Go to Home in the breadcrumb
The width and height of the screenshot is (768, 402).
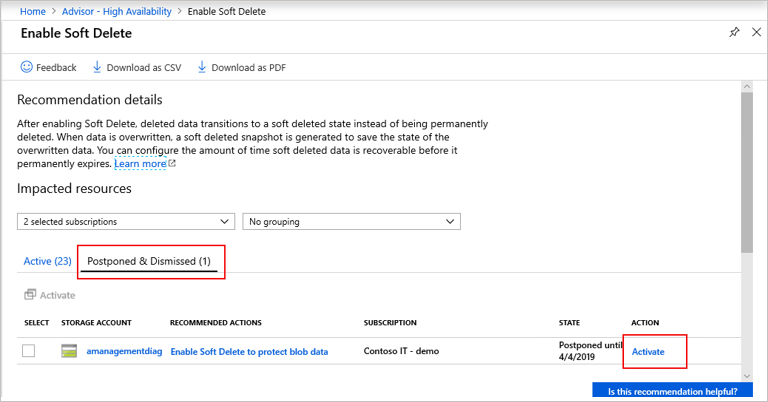click(x=35, y=8)
